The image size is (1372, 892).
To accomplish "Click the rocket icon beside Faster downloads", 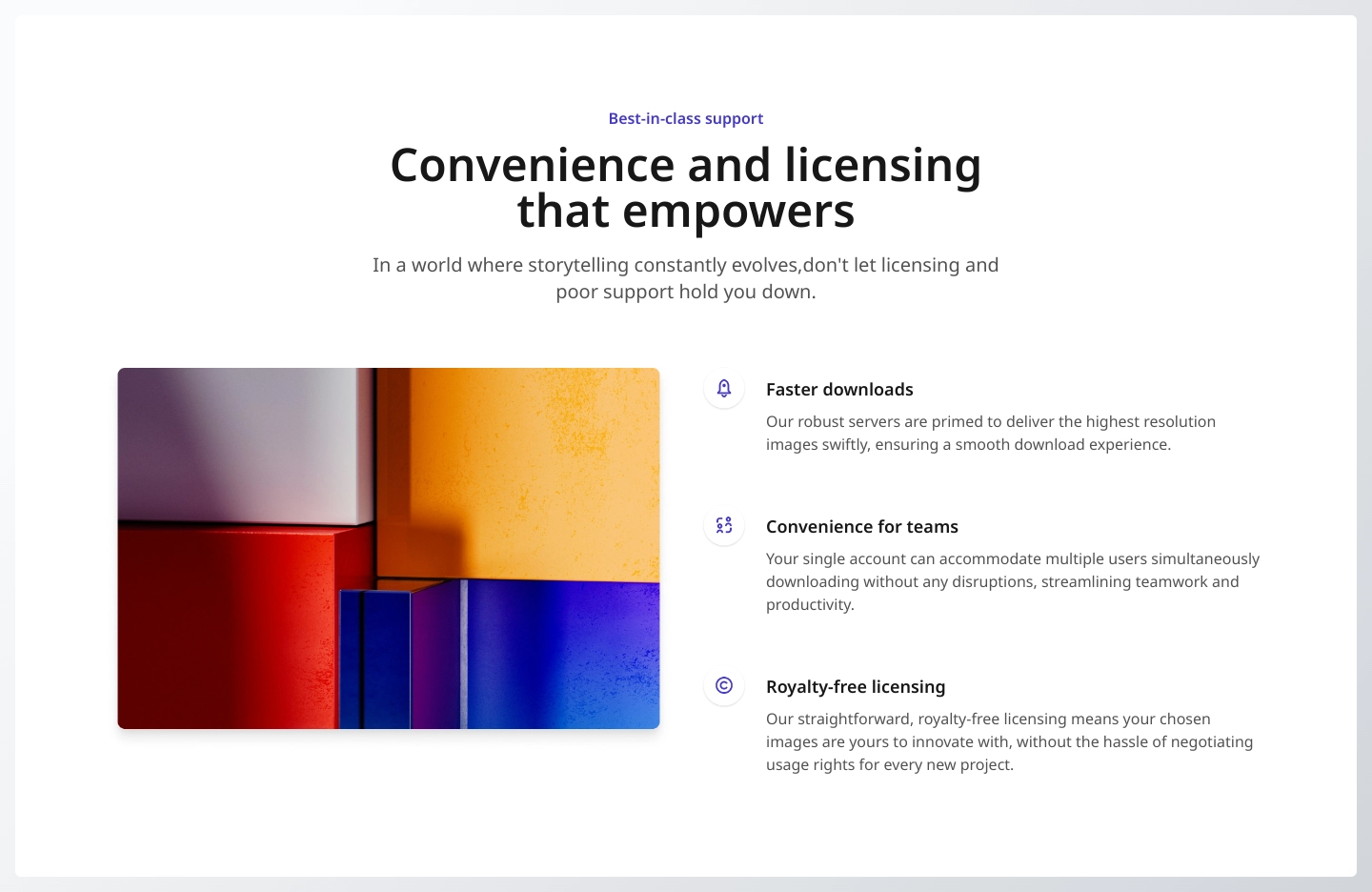I will click(724, 388).
